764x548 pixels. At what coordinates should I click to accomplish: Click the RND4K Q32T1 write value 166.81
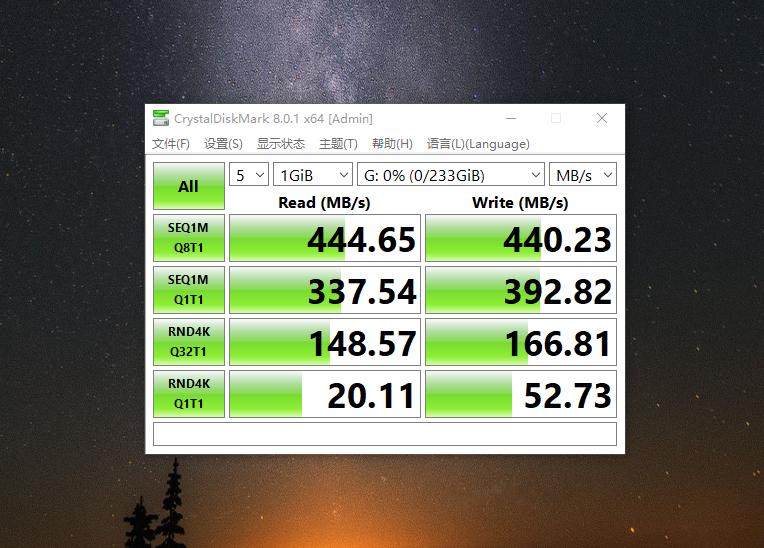[x=521, y=342]
